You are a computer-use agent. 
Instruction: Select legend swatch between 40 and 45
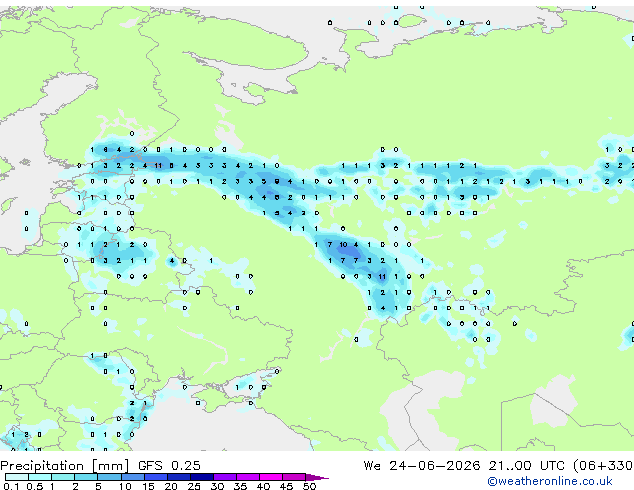(271, 477)
